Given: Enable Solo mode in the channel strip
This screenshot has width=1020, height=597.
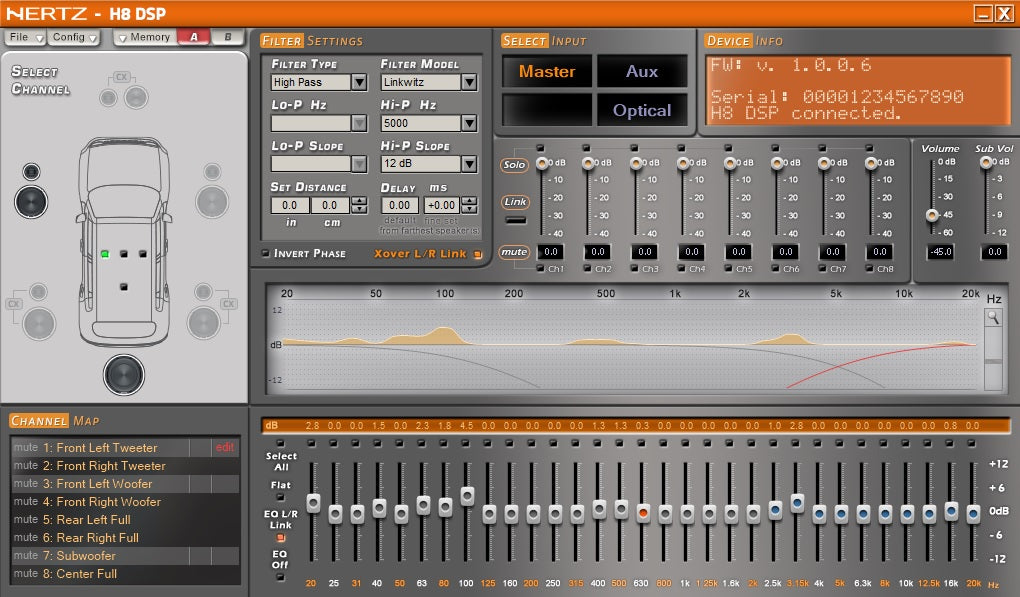Looking at the screenshot, I should (x=515, y=165).
